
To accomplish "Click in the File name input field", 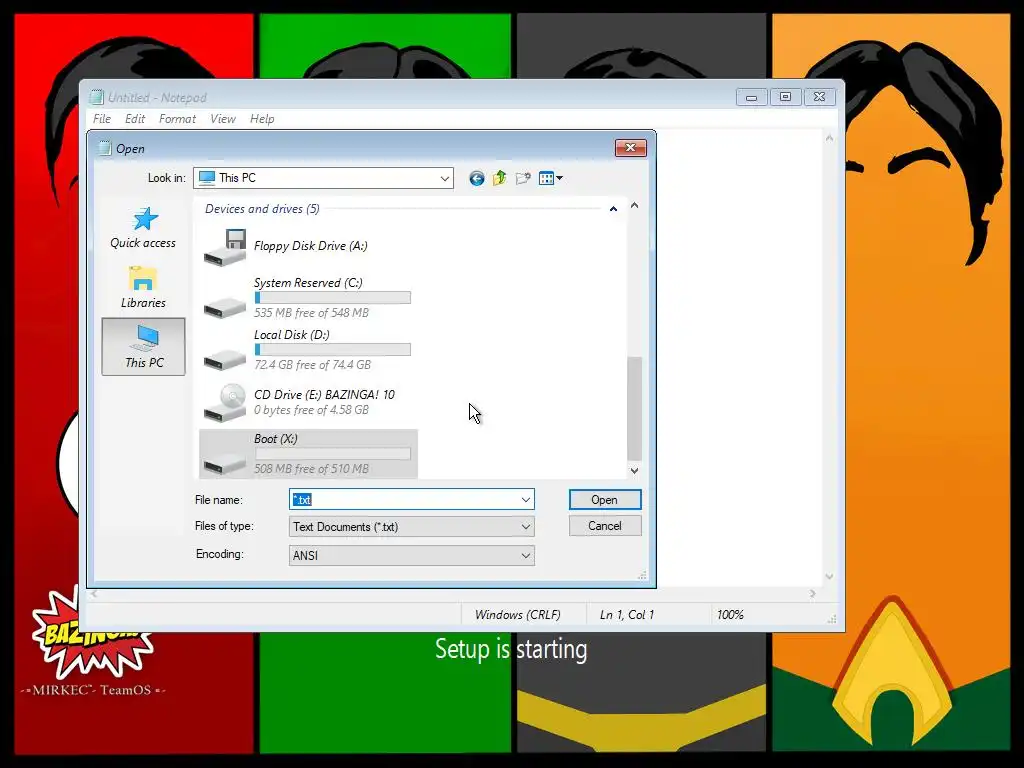I will 405,500.
